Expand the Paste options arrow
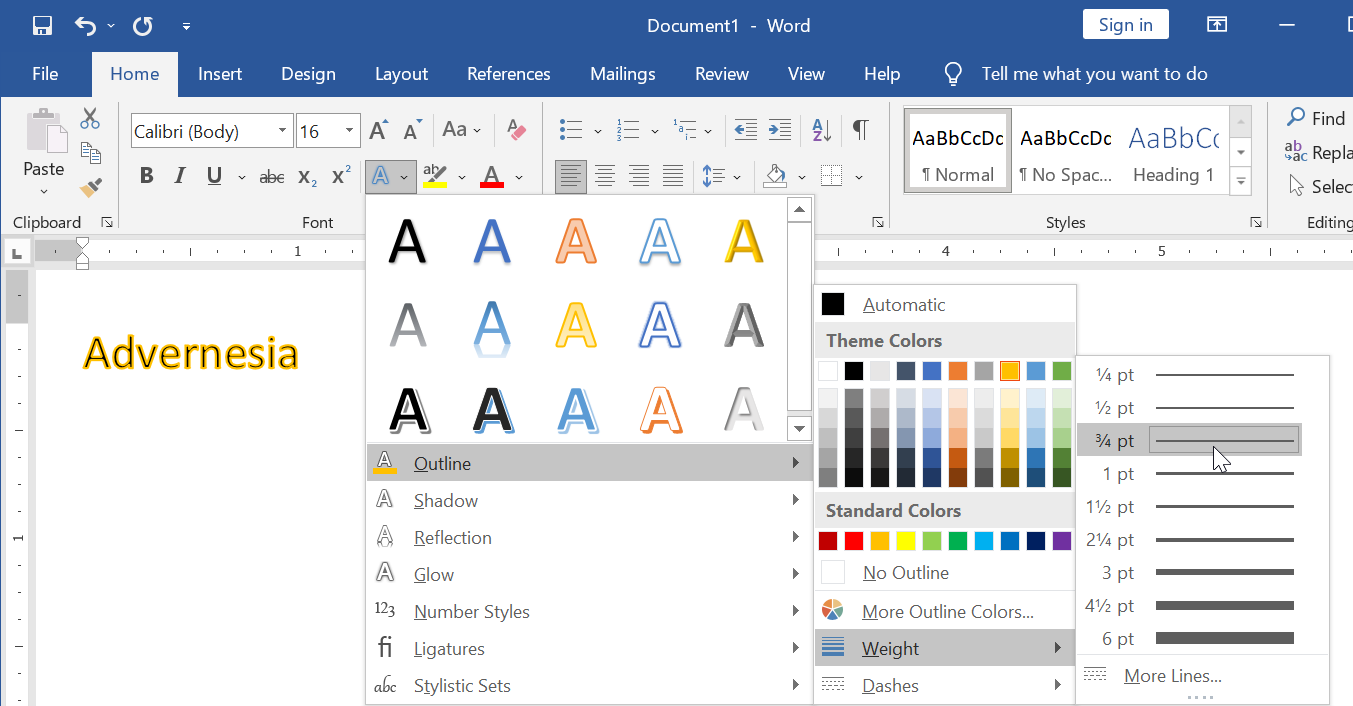 coord(43,192)
